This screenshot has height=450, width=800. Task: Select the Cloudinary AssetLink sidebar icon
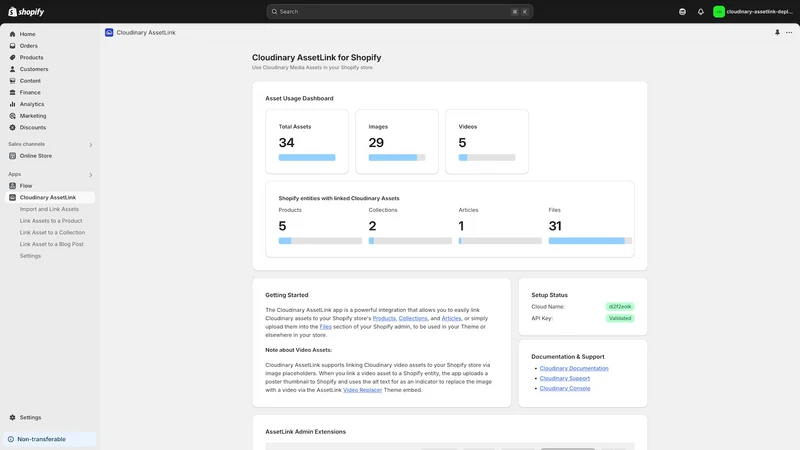tap(12, 197)
